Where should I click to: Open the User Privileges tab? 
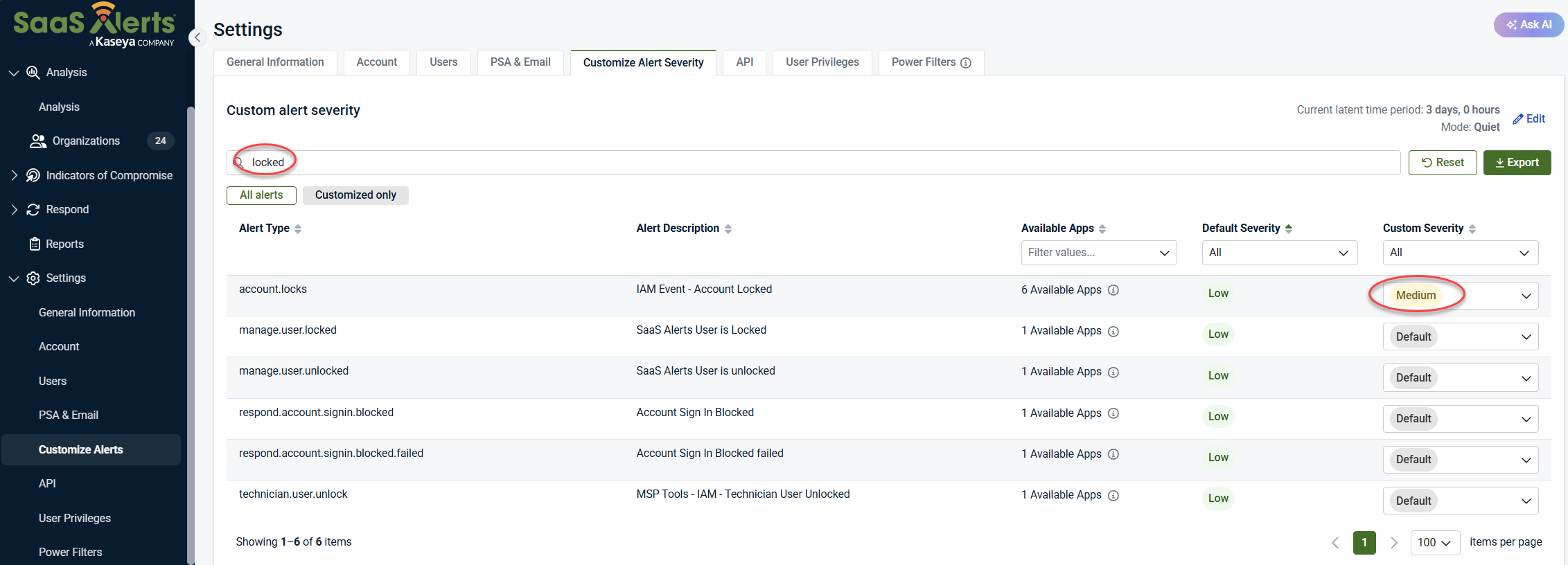pyautogui.click(x=822, y=62)
